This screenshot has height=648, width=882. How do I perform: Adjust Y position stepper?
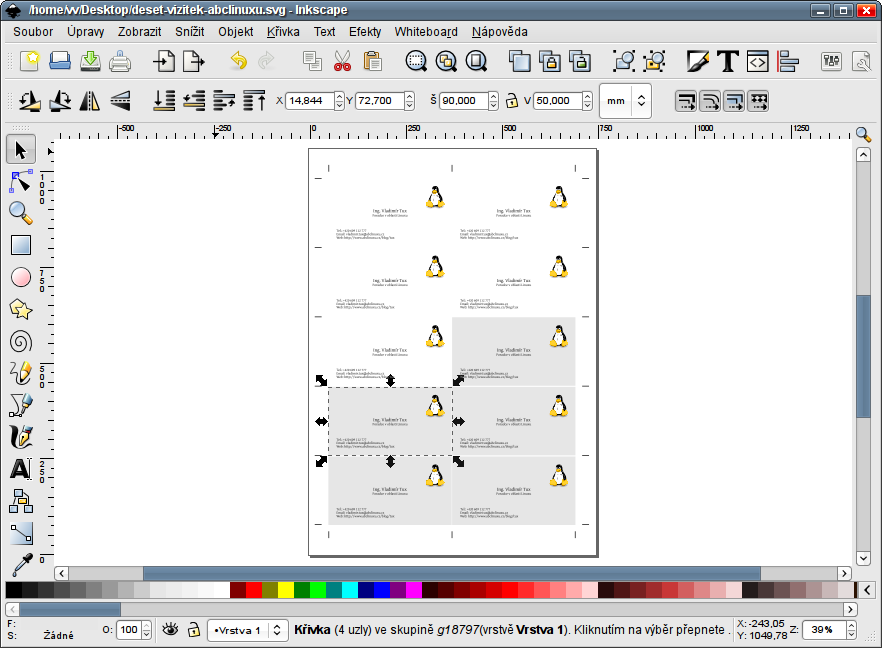click(410, 101)
